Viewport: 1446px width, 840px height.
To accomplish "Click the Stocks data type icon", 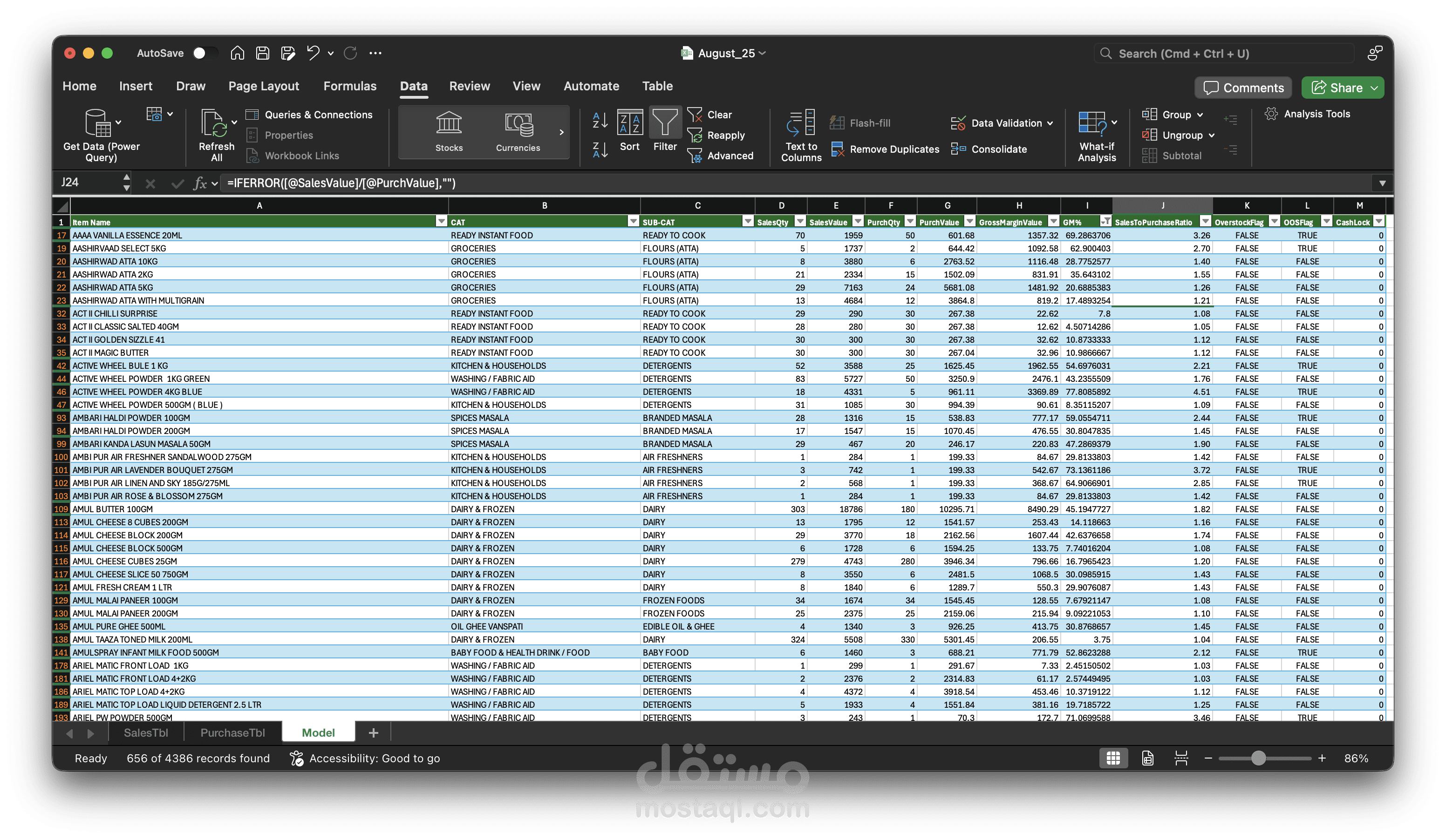I will tap(449, 131).
